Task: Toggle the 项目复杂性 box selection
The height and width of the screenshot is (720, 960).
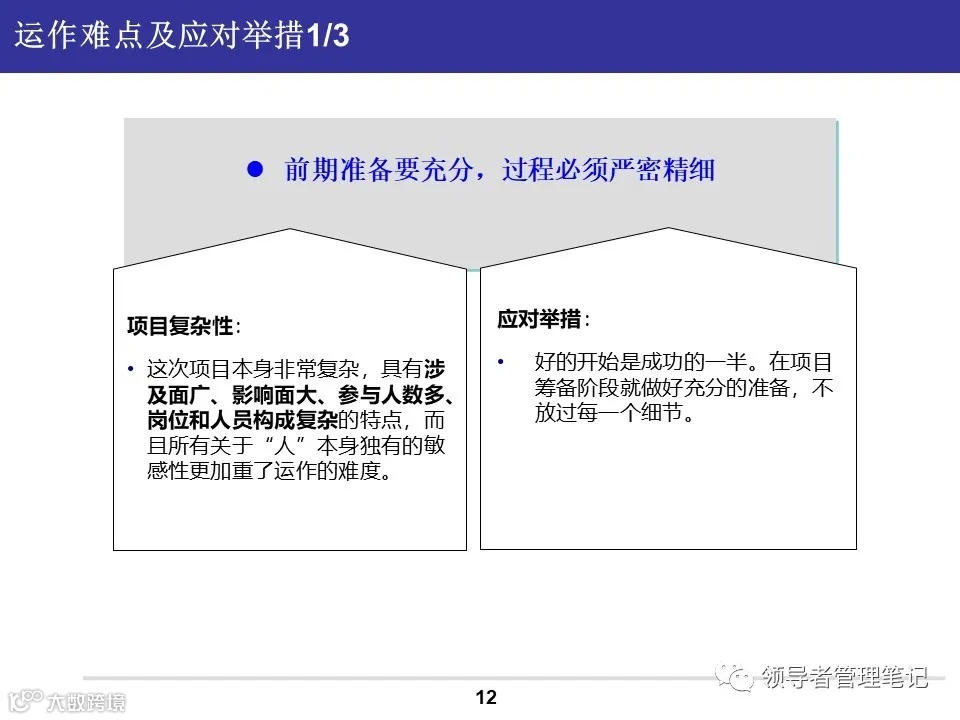Action: (290, 410)
